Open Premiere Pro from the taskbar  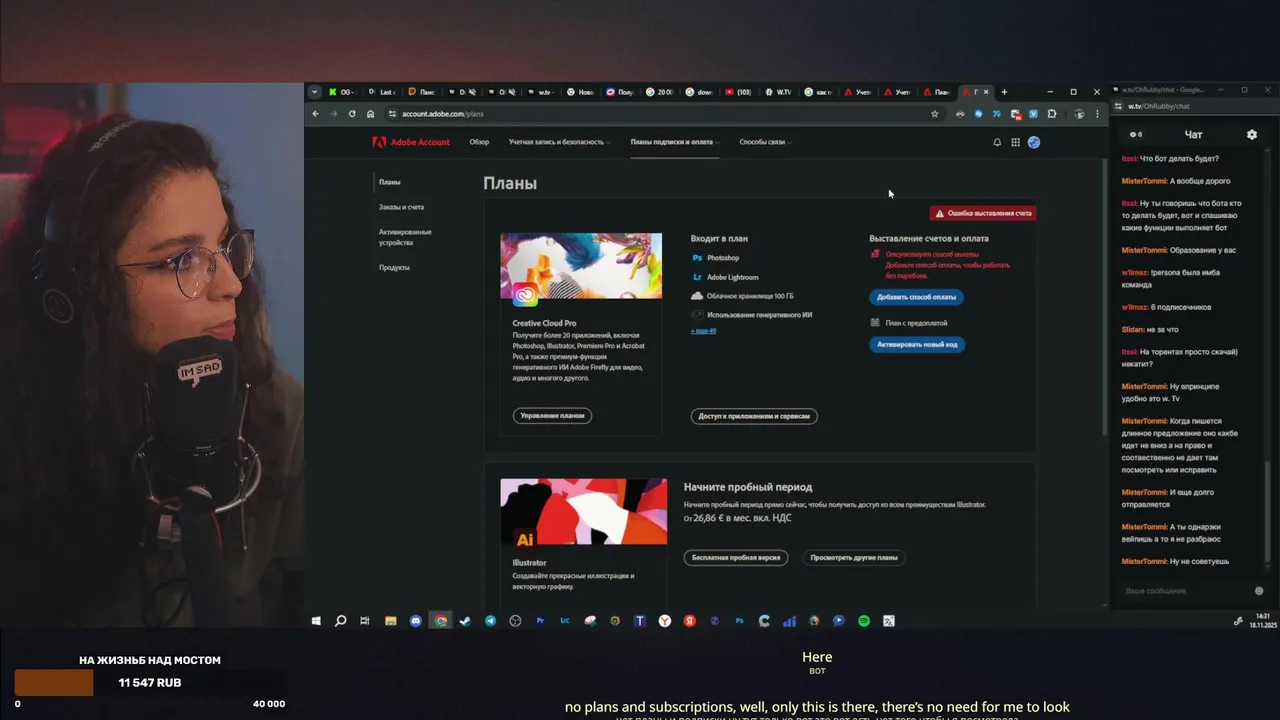click(540, 621)
